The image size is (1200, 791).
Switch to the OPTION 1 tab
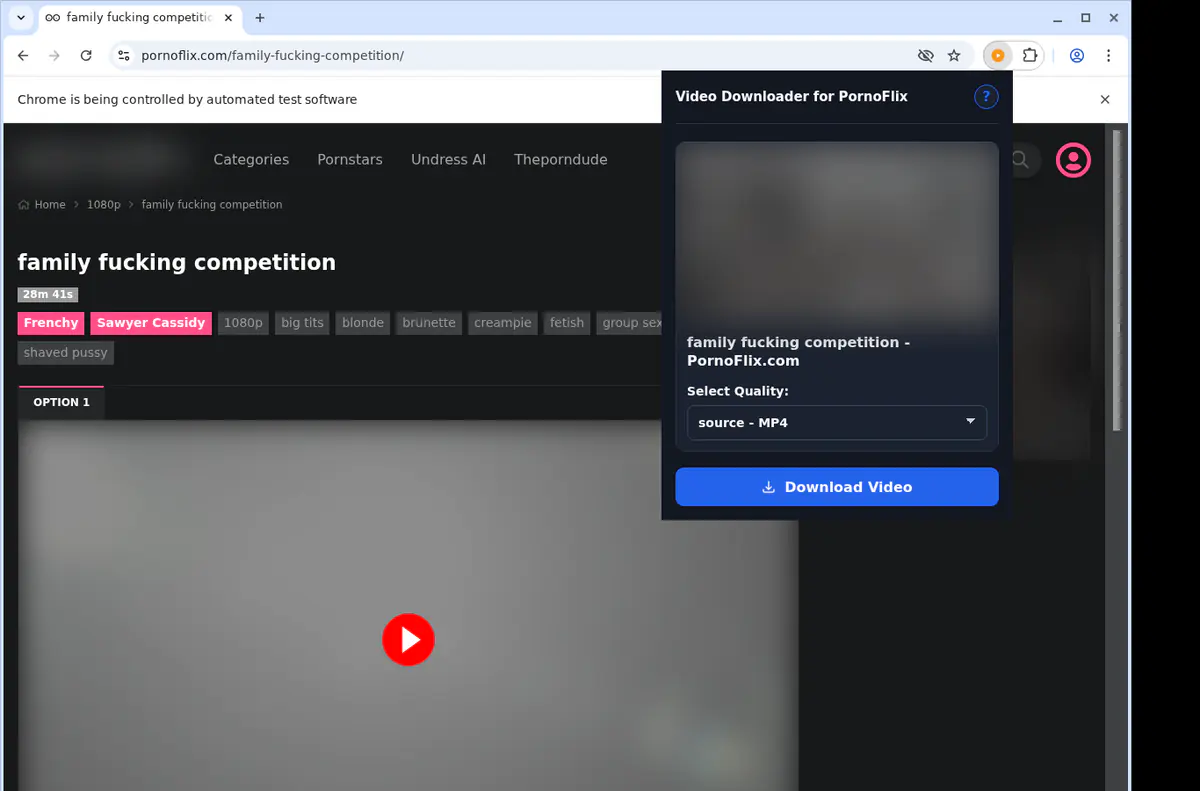[61, 402]
